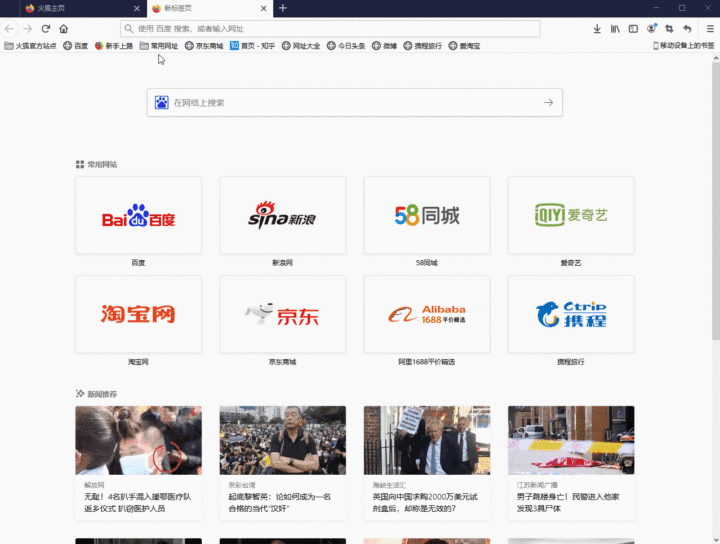Click the 新闻推荐 section header
The height and width of the screenshot is (544, 720).
[x=96, y=394]
